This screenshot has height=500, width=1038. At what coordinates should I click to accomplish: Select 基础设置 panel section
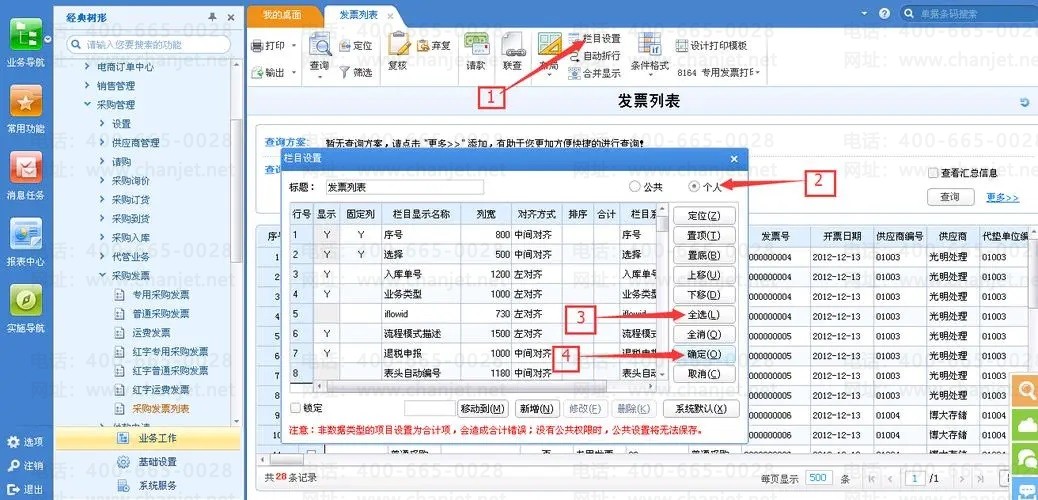tap(148, 462)
